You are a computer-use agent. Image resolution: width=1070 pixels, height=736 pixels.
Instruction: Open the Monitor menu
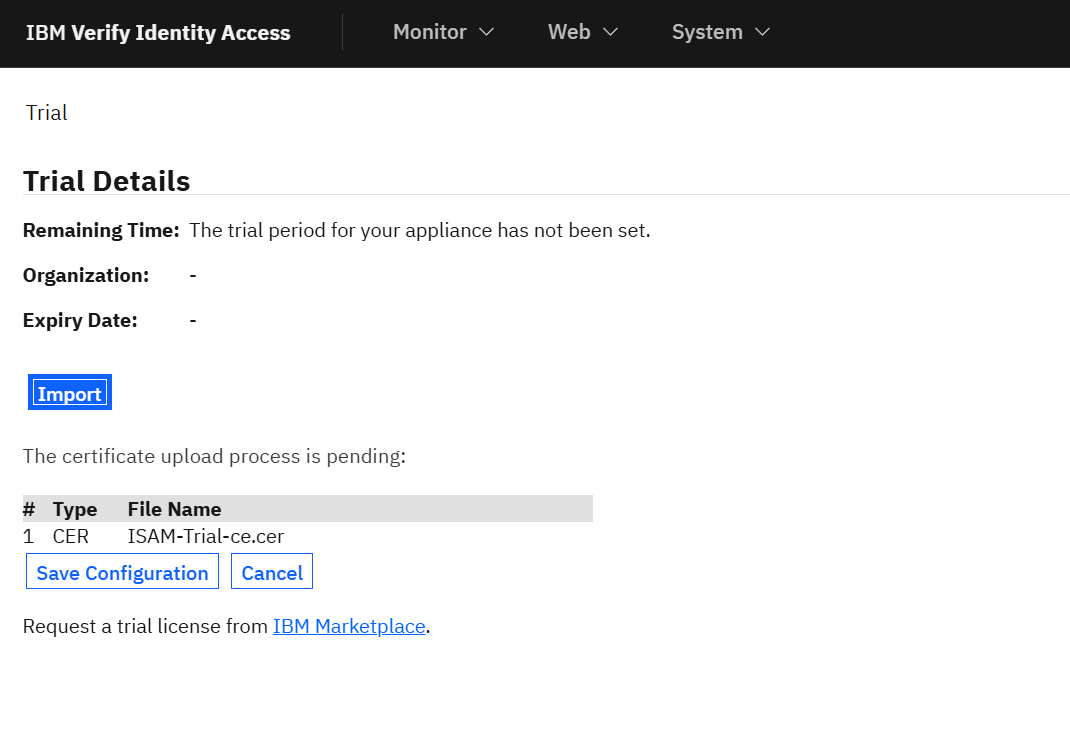pos(443,32)
